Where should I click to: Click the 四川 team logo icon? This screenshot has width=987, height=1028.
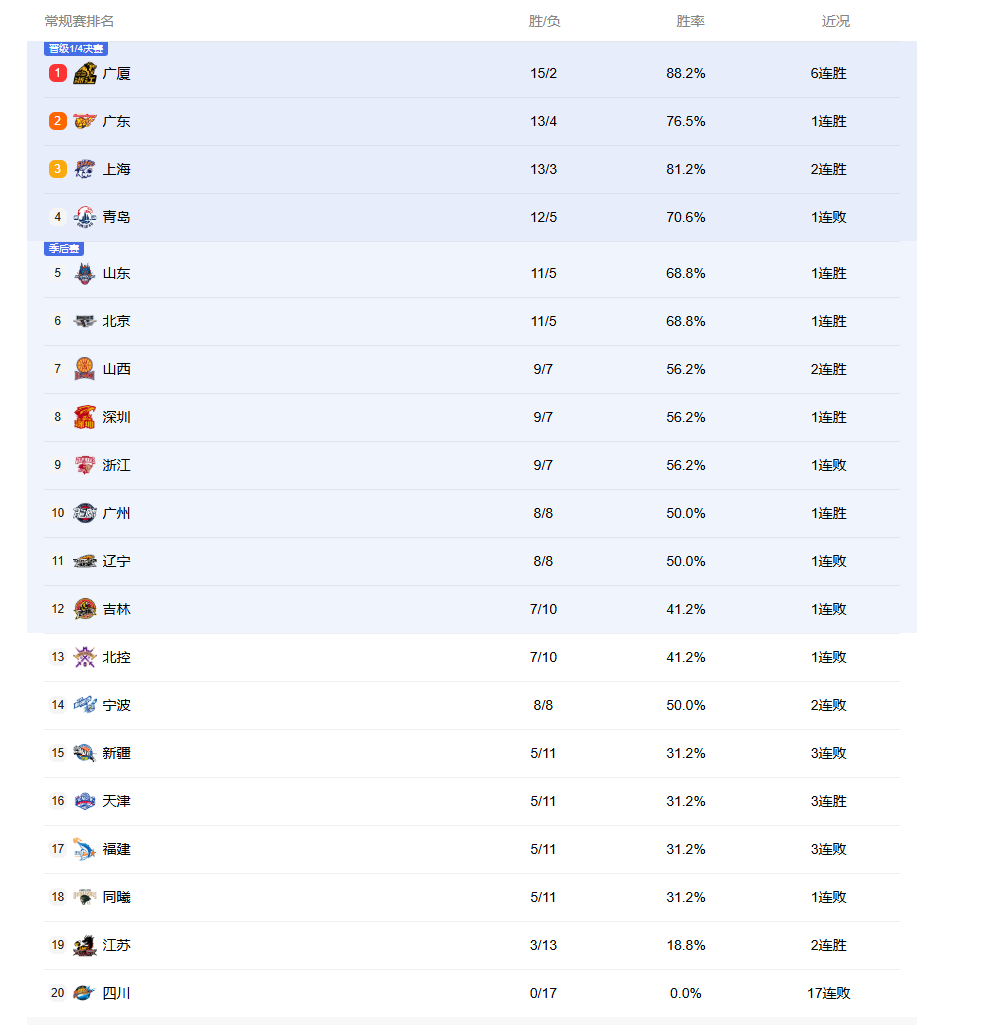(85, 993)
